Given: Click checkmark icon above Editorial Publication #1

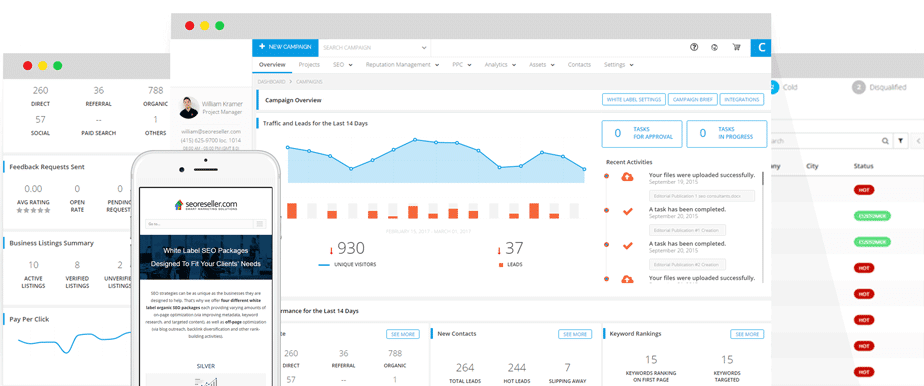Looking at the screenshot, I should 628,211.
